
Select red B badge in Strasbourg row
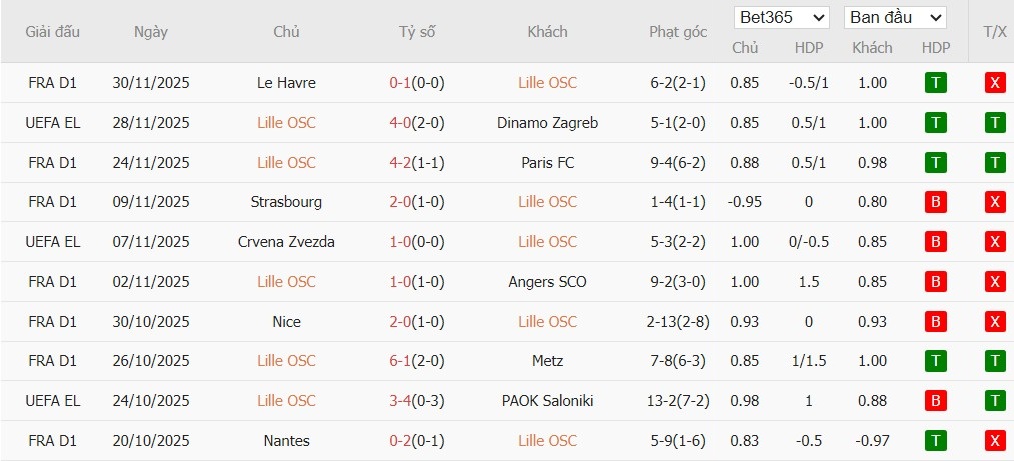(x=935, y=202)
